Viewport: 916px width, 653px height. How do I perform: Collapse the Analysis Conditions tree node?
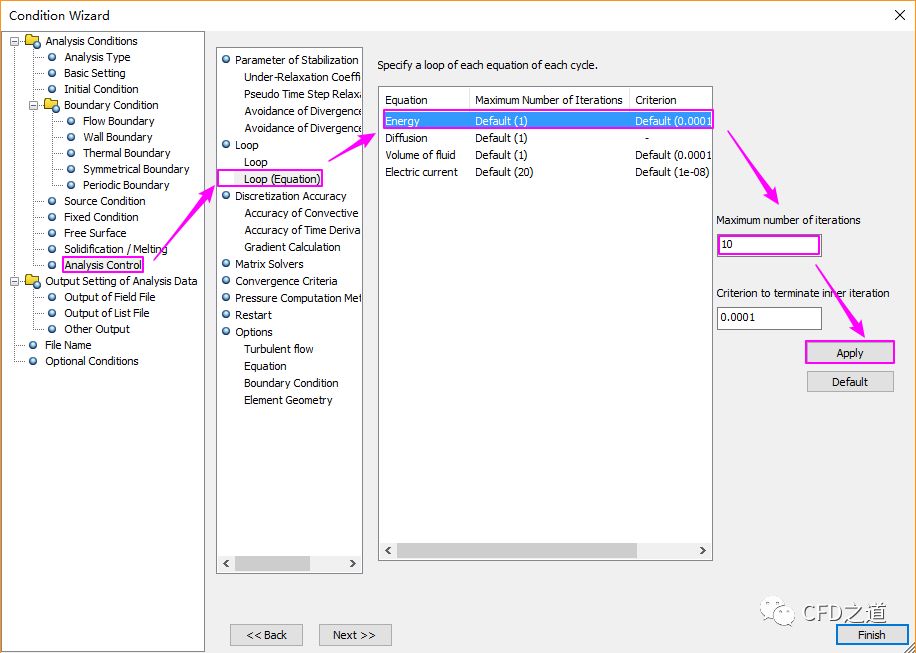(15, 41)
